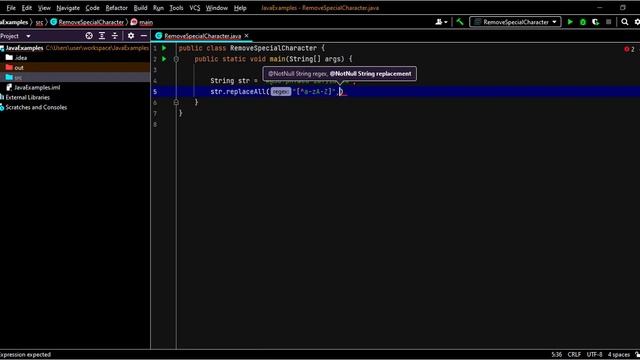This screenshot has width=640, height=360.
Task: Click Select Opened File target icon
Action: click(x=89, y=36)
